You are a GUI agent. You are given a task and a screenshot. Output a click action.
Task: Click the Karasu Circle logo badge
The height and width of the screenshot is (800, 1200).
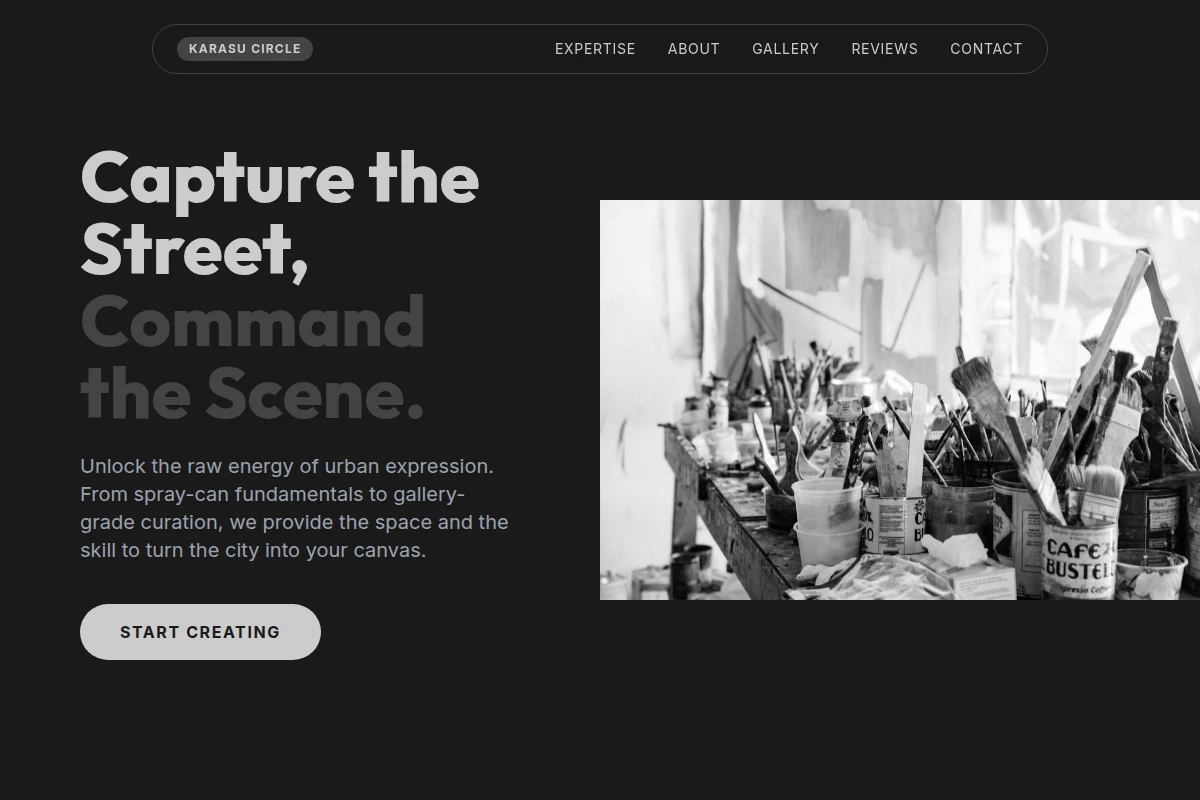[245, 49]
